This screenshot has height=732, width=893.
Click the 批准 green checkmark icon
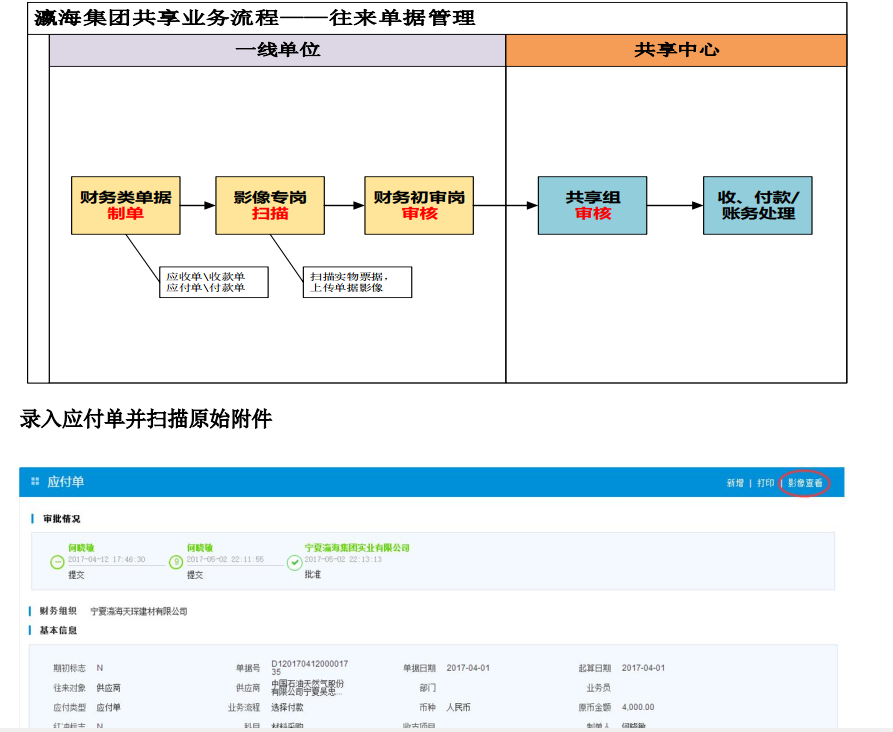pos(294,563)
